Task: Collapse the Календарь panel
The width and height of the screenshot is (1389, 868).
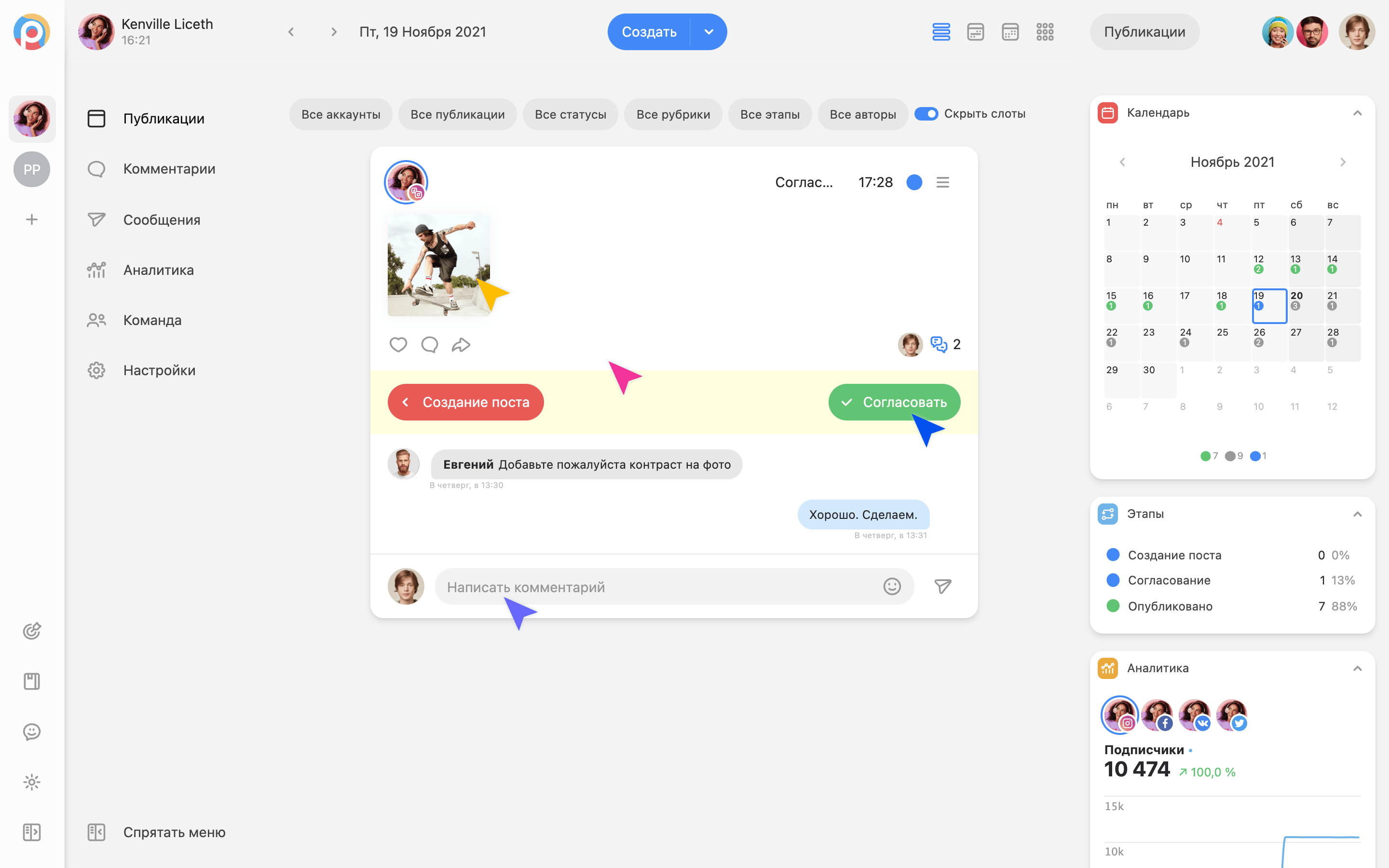Action: 1358,113
